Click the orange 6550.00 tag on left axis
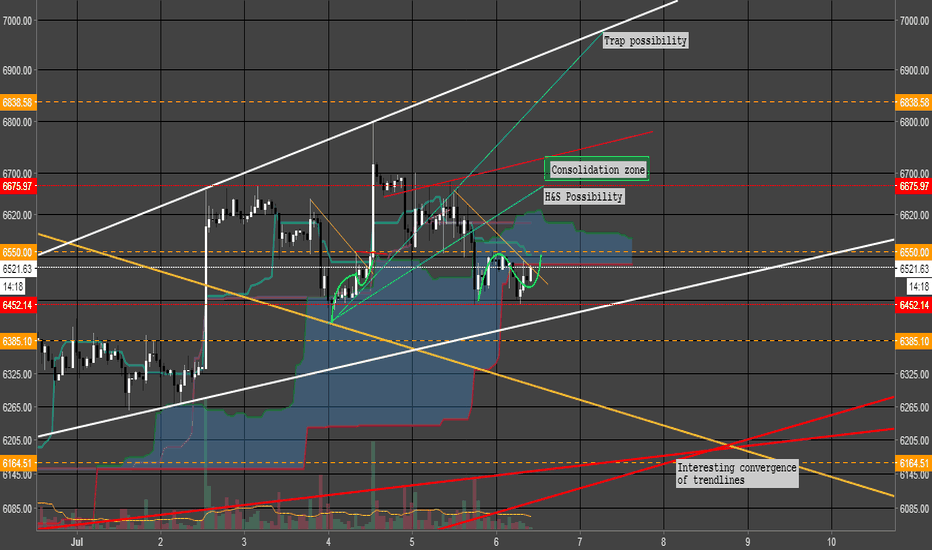Image resolution: width=932 pixels, height=550 pixels. pos(18,252)
